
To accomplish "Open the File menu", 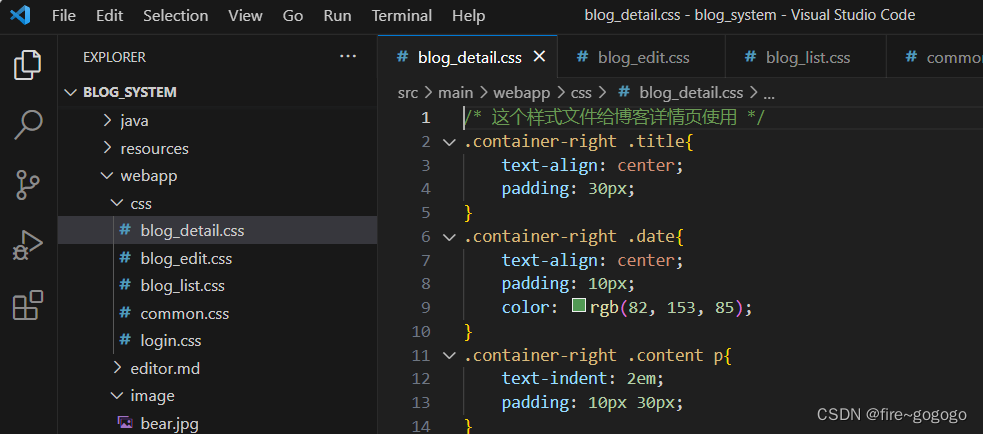I will [64, 16].
